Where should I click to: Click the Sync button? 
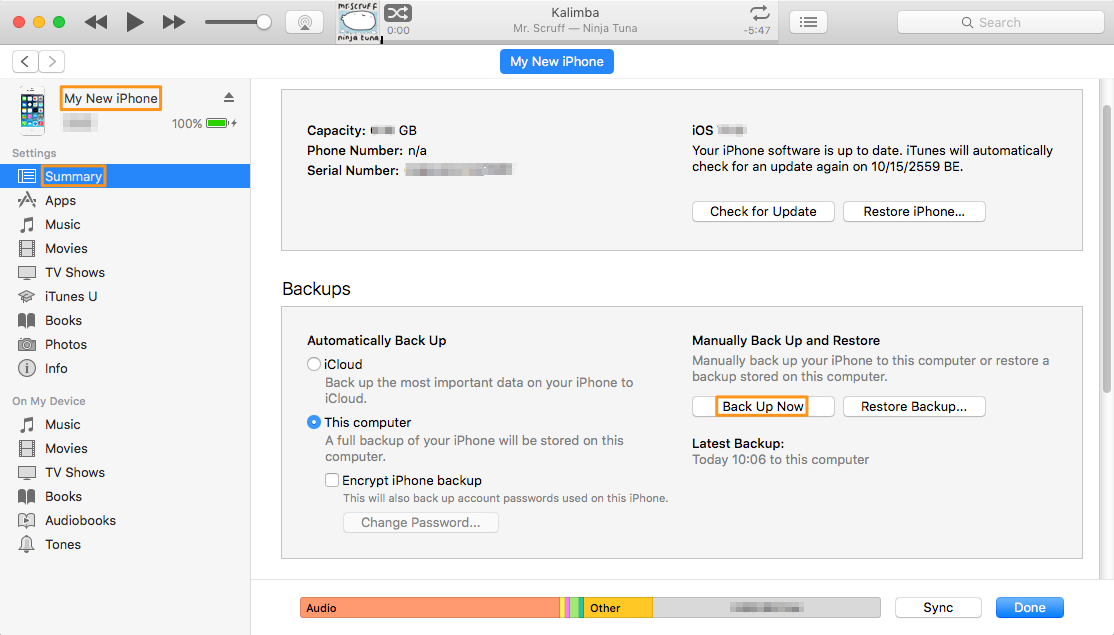938,608
